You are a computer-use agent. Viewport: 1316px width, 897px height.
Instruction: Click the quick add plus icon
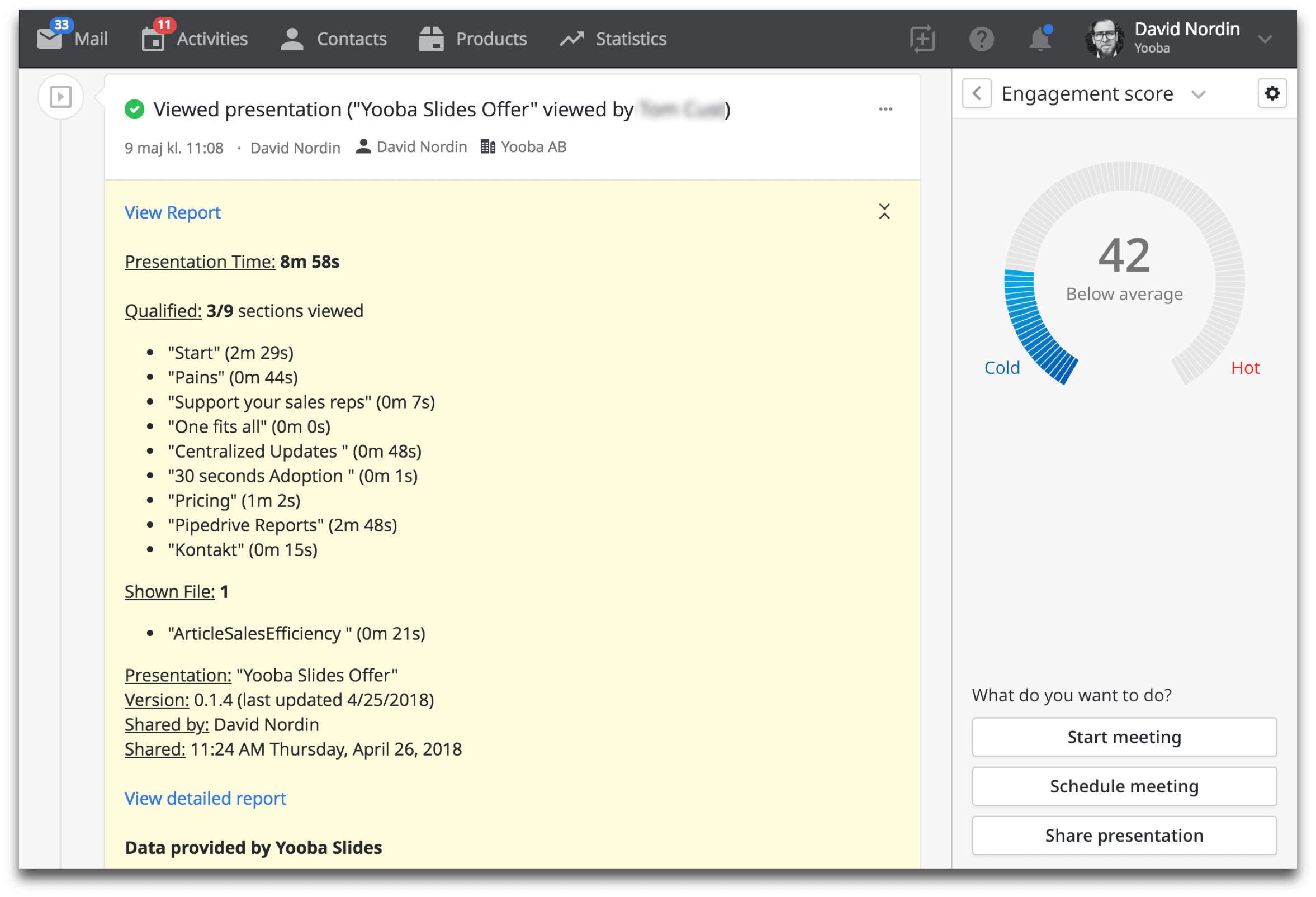922,39
